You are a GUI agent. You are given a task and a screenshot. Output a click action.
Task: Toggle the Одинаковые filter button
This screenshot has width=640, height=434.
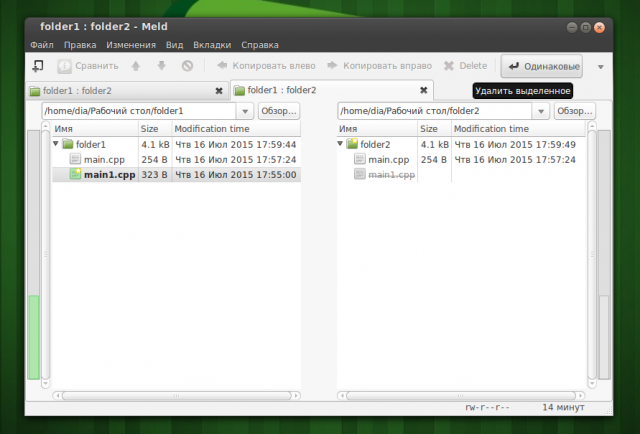pyautogui.click(x=542, y=66)
